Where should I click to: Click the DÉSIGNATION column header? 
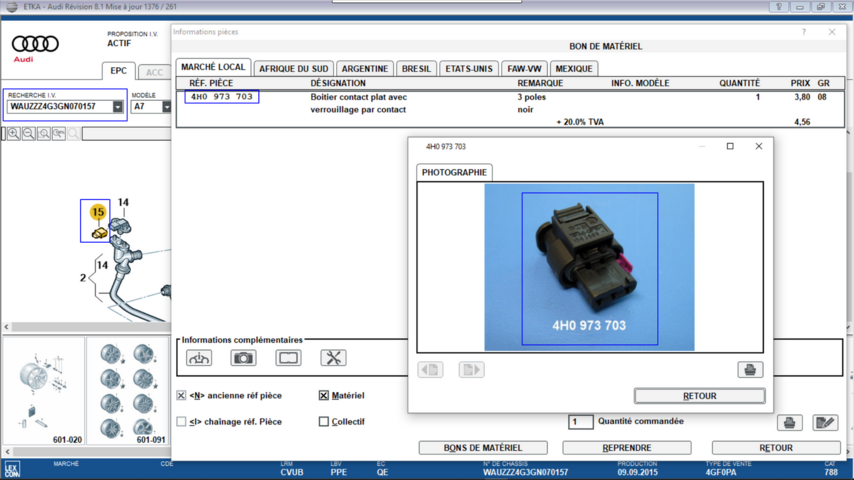click(x=338, y=83)
